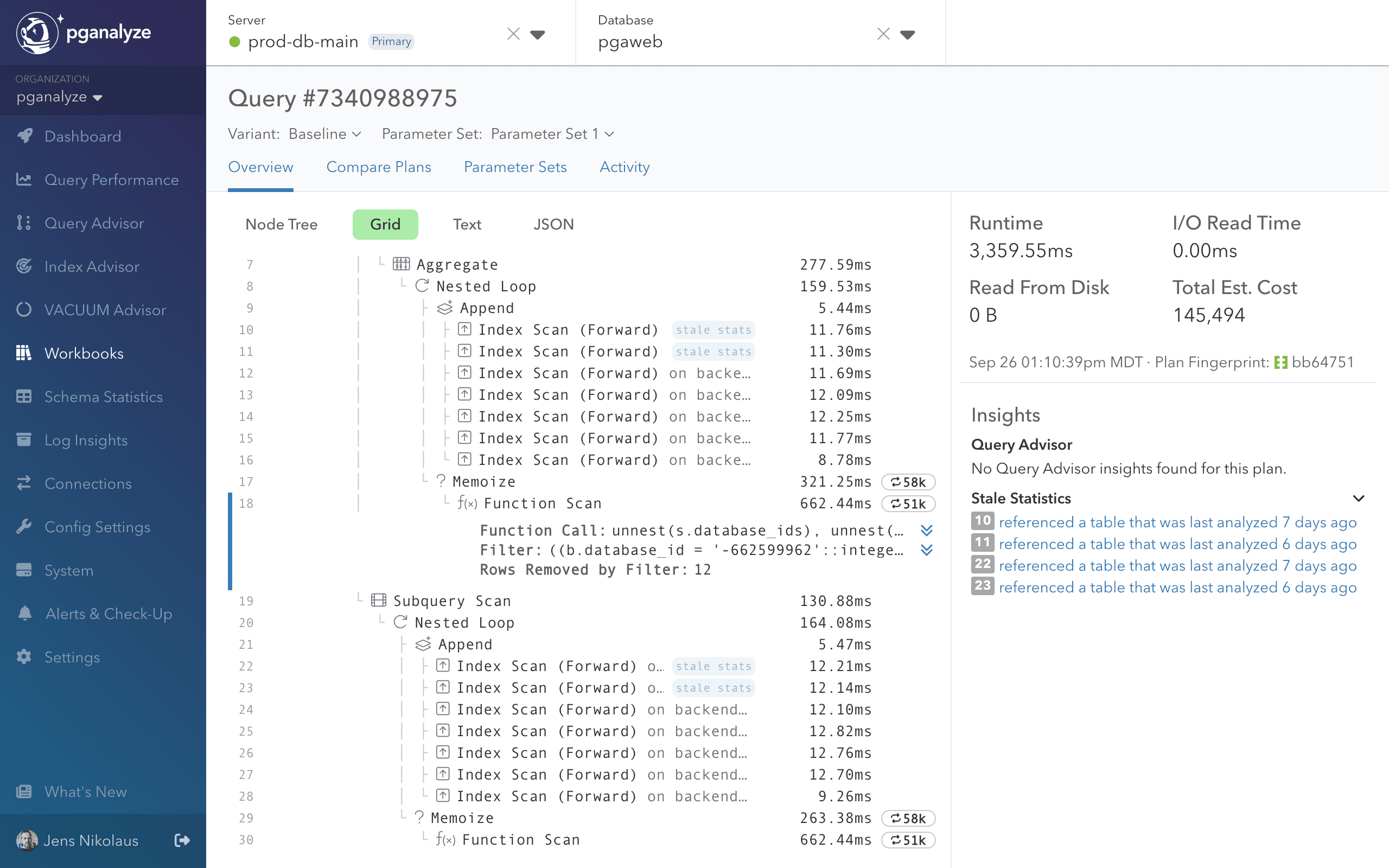Click the 58k loops badge on row 17
The width and height of the screenshot is (1389, 868).
[908, 482]
